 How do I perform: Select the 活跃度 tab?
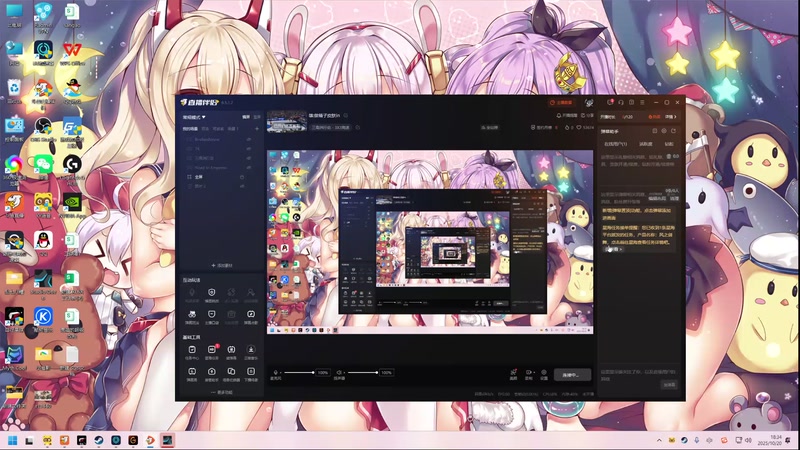(x=646, y=144)
